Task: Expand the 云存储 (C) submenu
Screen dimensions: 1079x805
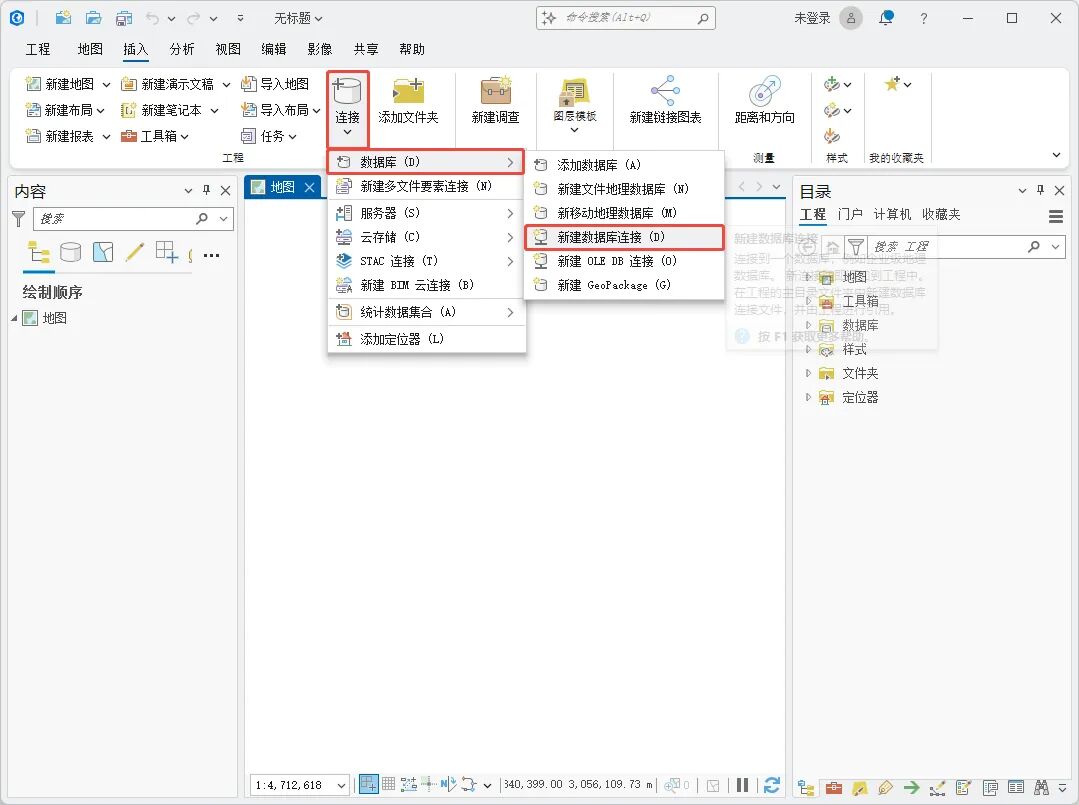Action: click(x=426, y=237)
